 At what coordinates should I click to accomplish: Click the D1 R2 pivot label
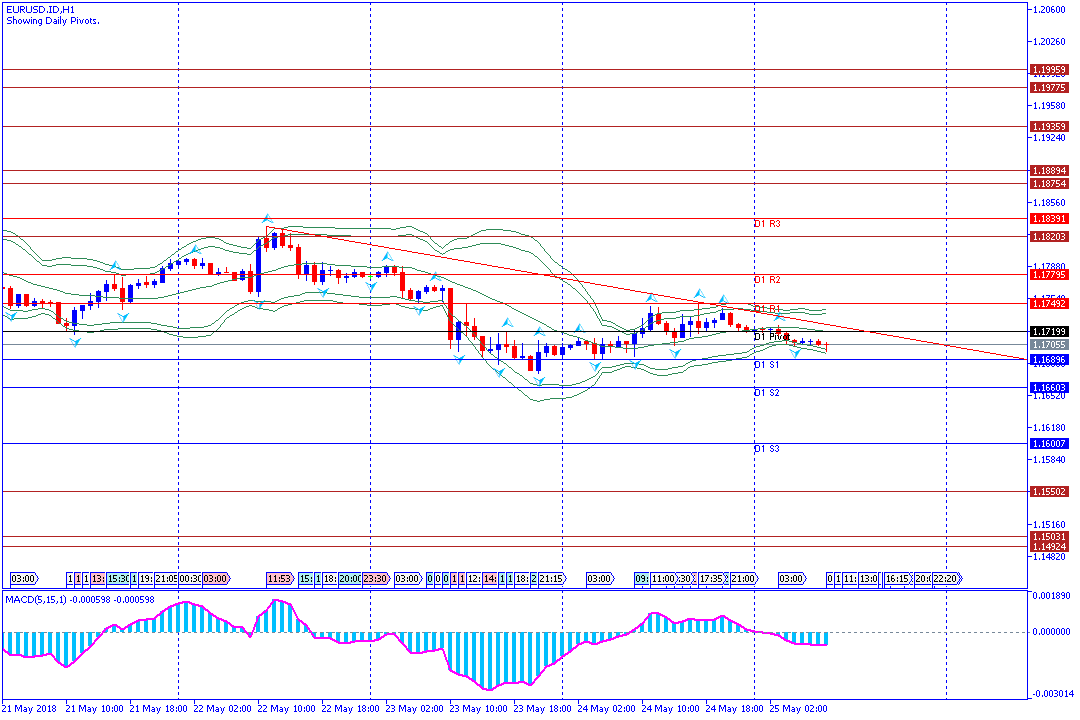point(767,280)
